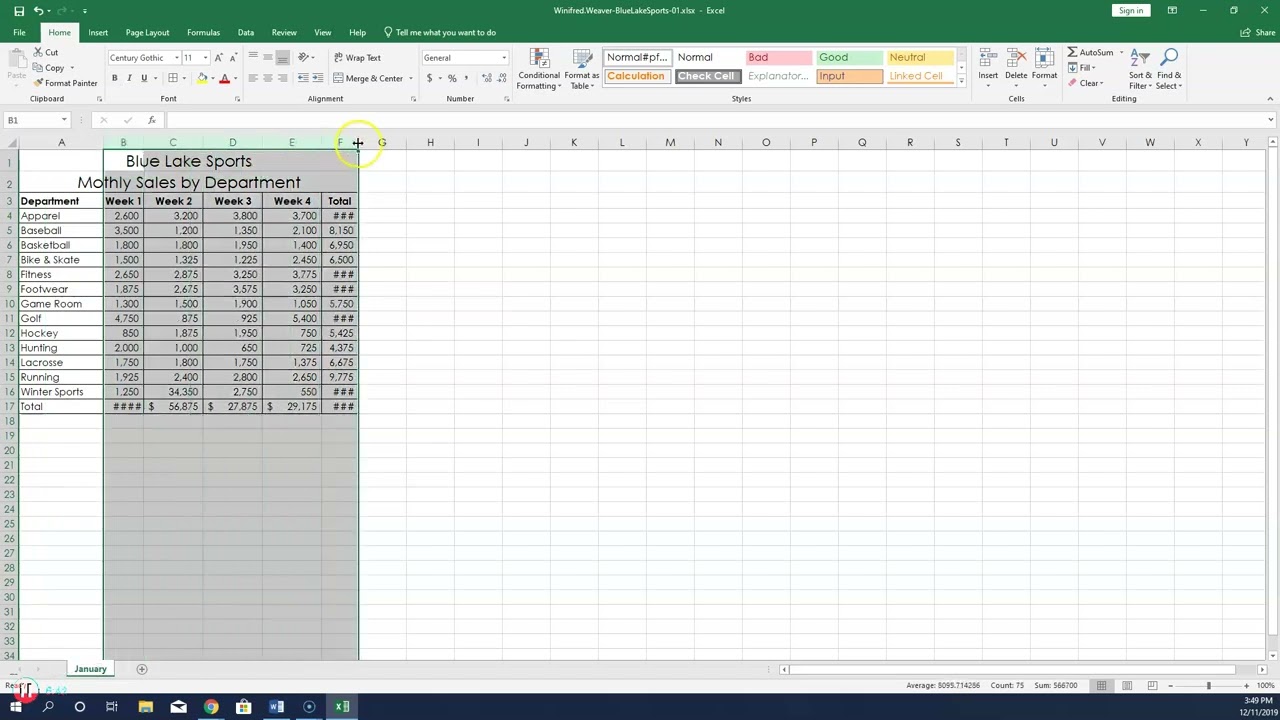Apply the Input cell style
The height and width of the screenshot is (720, 1280).
(849, 76)
